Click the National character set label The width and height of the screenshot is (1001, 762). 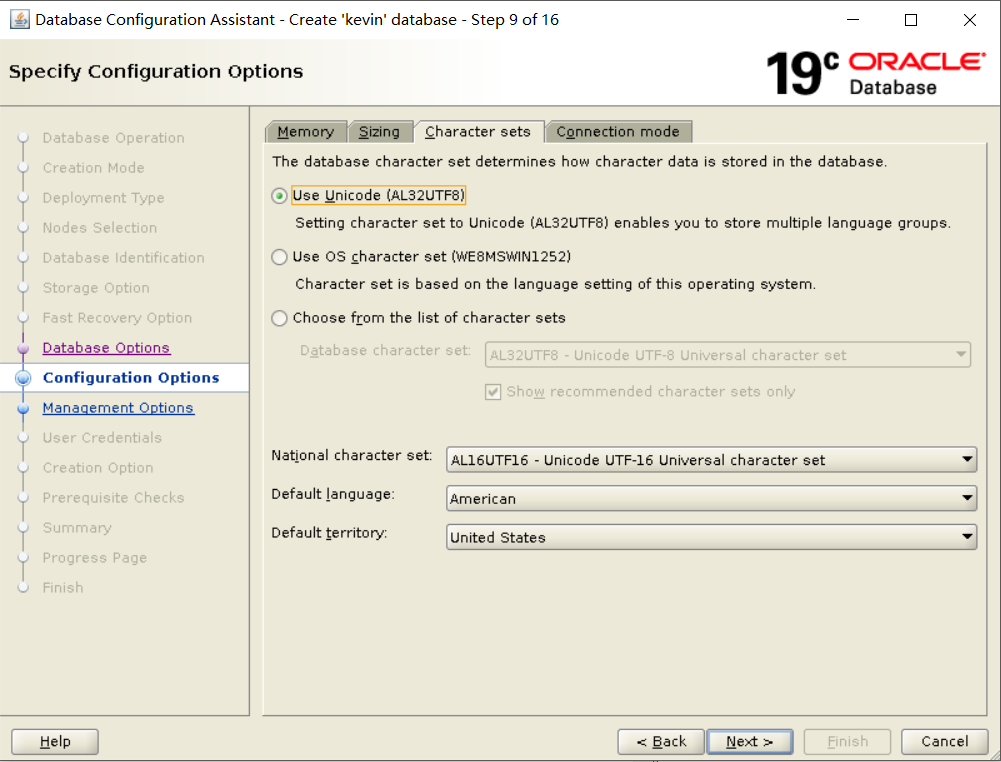coord(351,456)
